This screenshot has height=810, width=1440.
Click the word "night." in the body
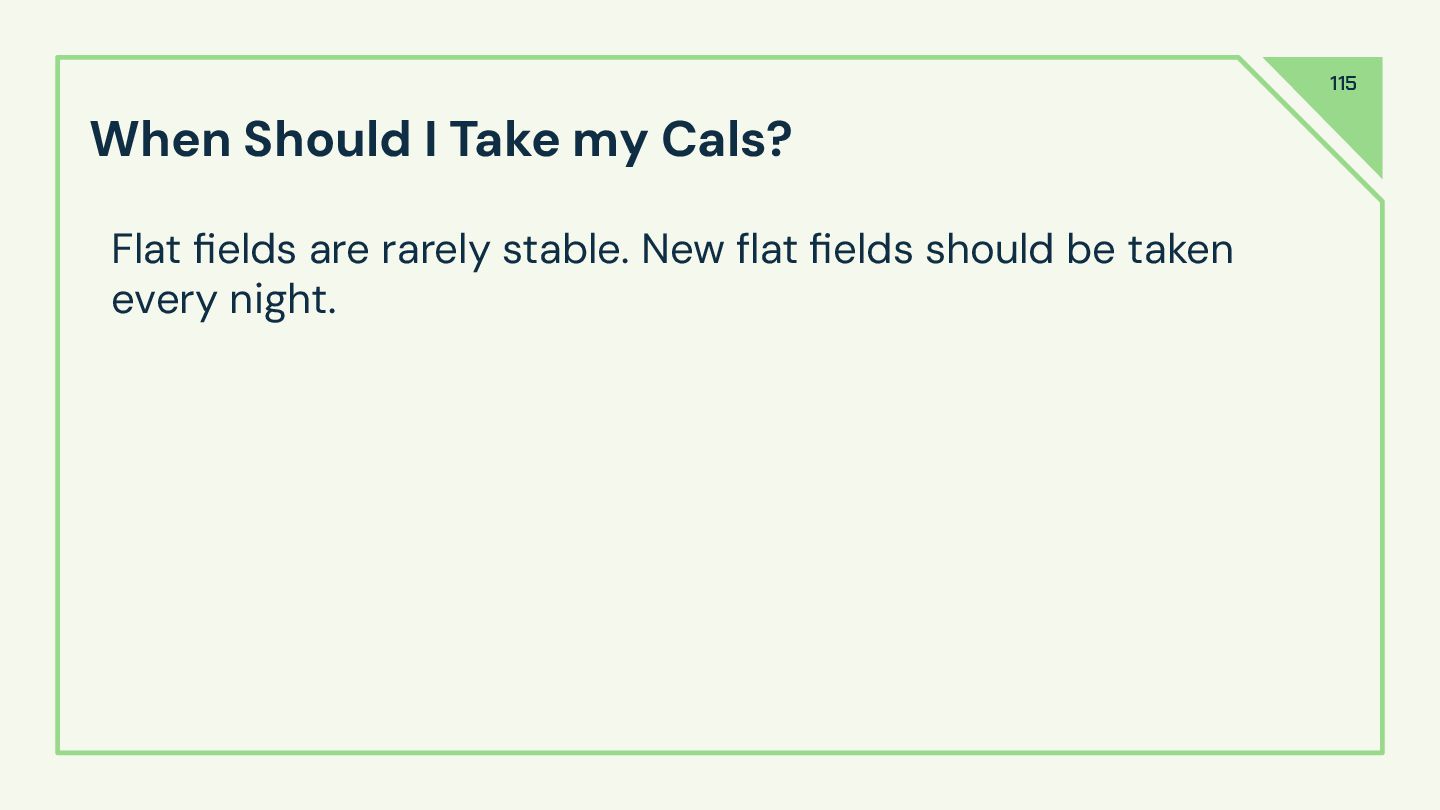tap(282, 300)
